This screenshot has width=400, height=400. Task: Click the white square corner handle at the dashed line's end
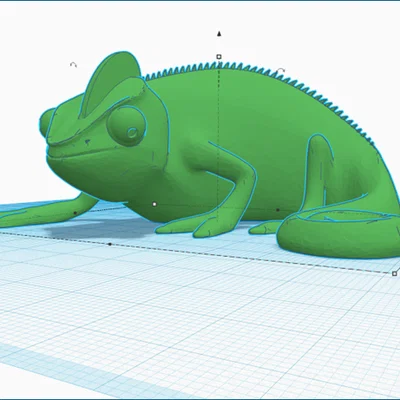pos(395,274)
